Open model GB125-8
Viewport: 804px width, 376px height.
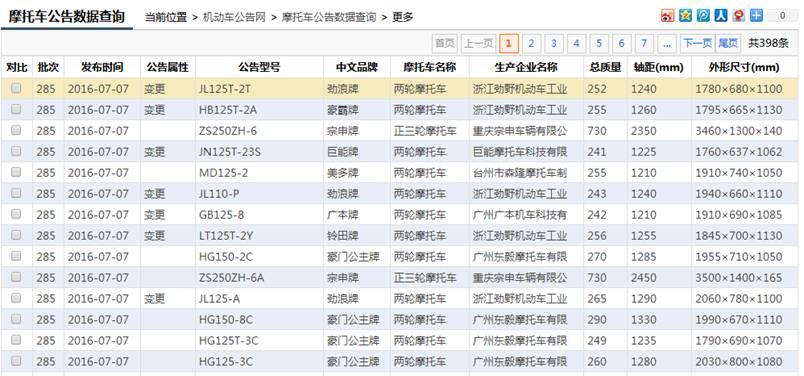point(222,215)
